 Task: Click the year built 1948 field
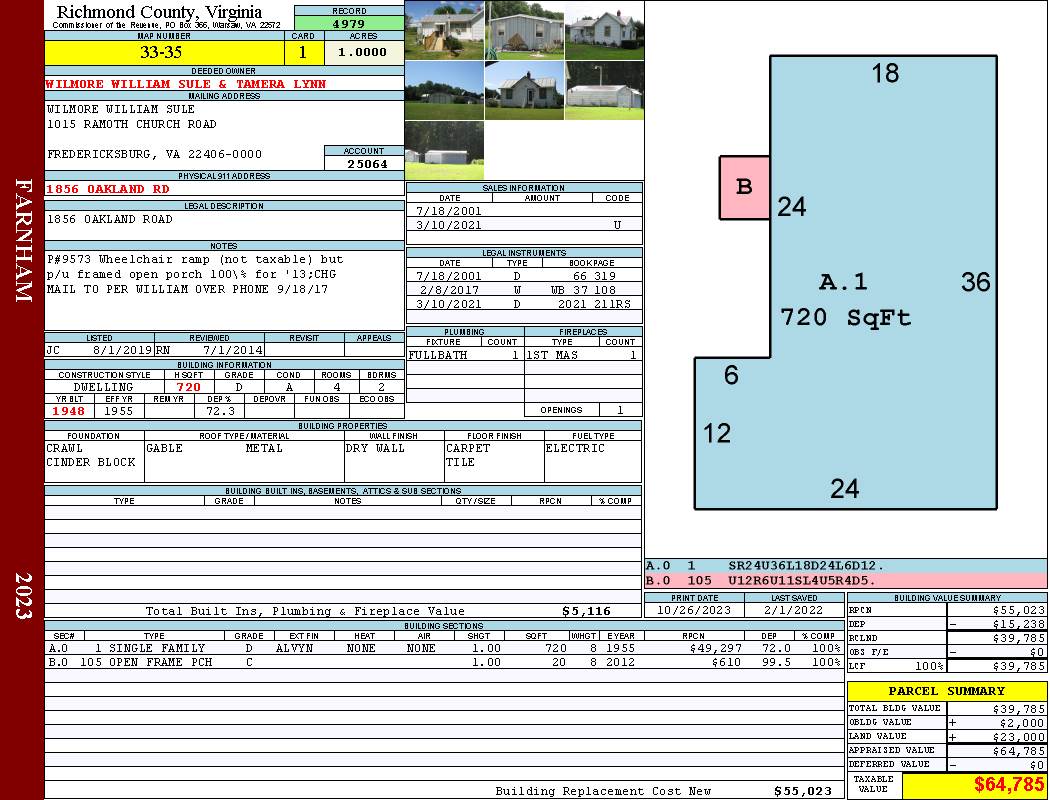69,411
